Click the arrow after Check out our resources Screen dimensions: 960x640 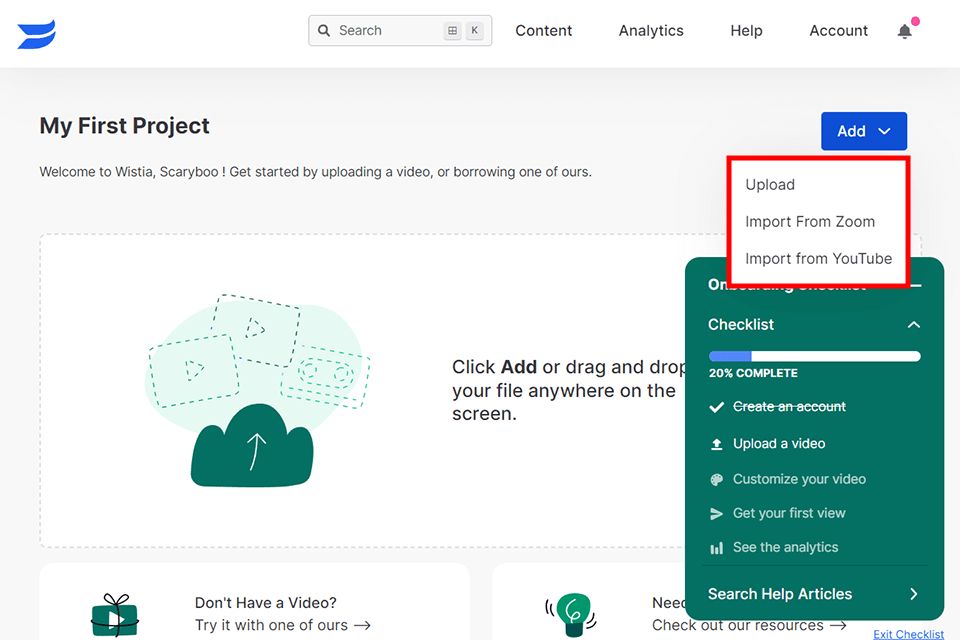[x=838, y=625]
